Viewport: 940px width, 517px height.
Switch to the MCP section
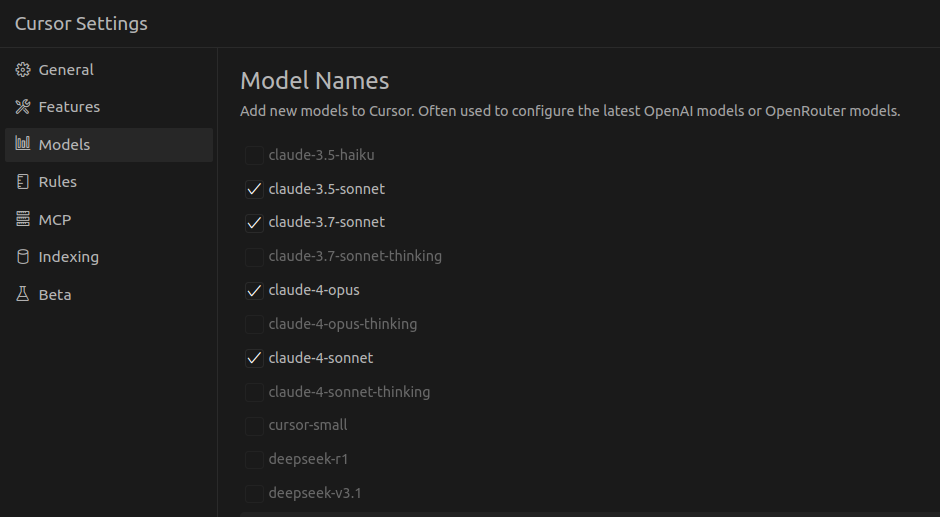point(109,220)
